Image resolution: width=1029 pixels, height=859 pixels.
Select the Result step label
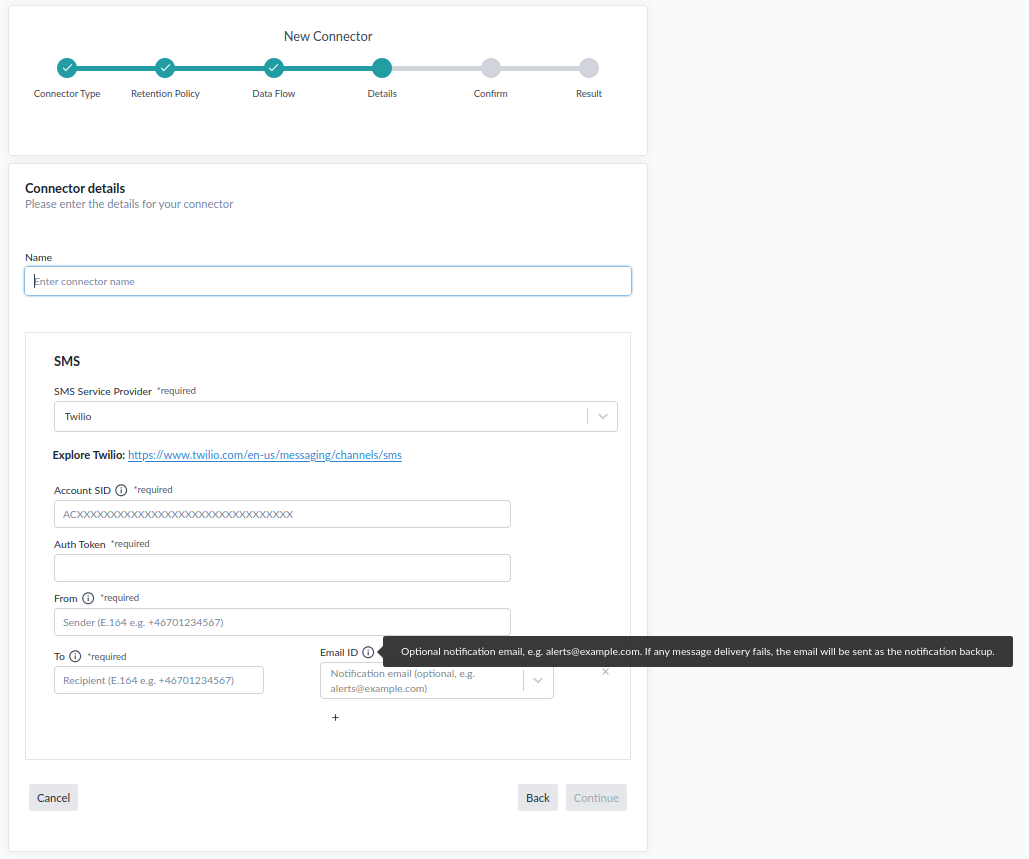point(588,93)
